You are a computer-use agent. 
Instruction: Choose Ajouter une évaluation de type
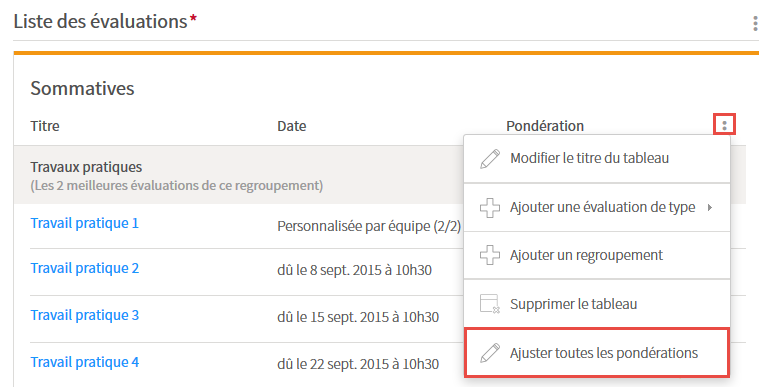coord(597,207)
